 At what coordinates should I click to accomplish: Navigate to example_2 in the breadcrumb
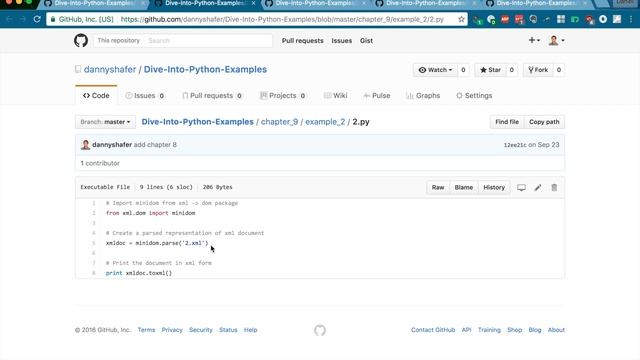(x=325, y=122)
